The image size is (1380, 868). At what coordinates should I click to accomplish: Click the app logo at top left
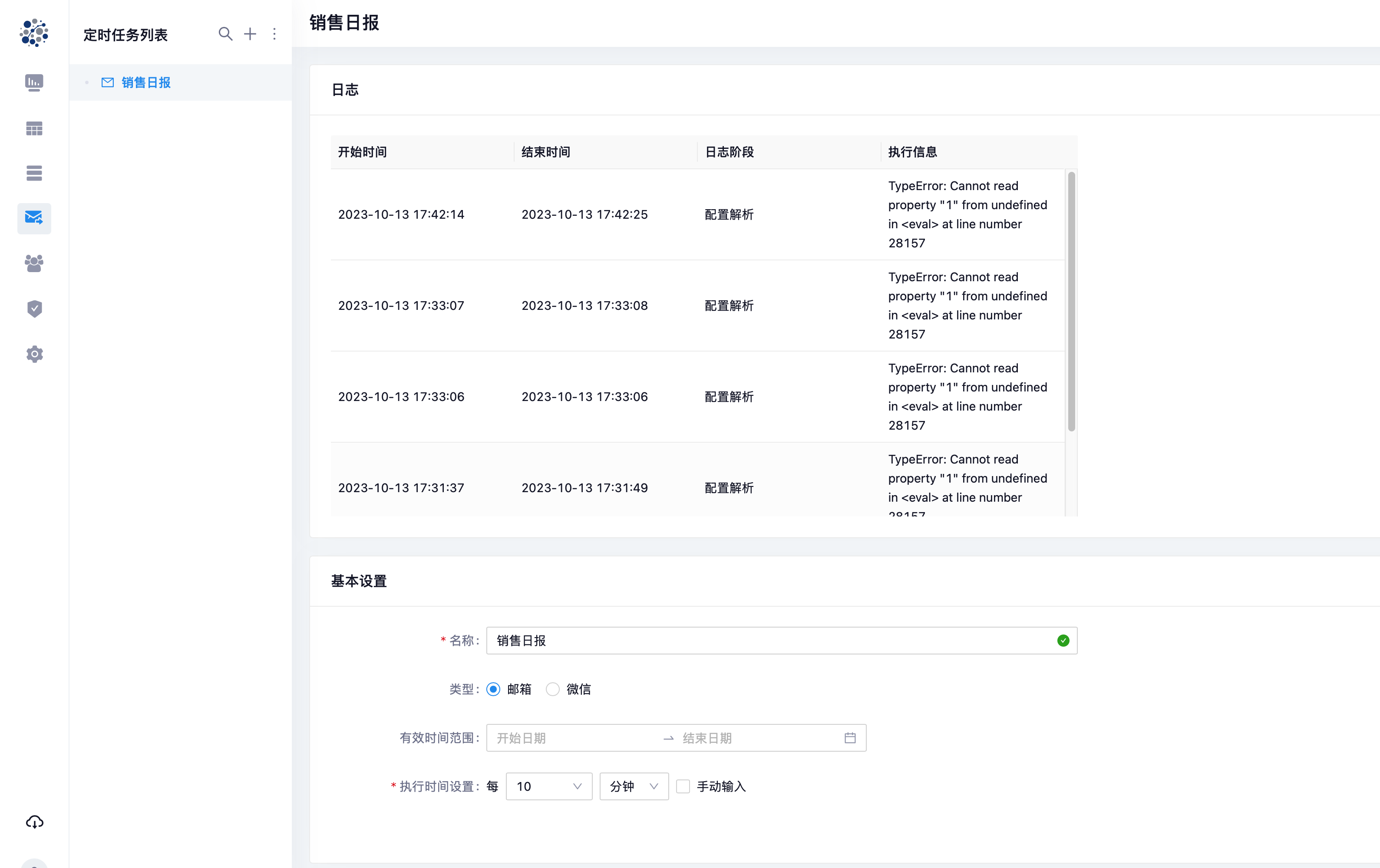[34, 33]
